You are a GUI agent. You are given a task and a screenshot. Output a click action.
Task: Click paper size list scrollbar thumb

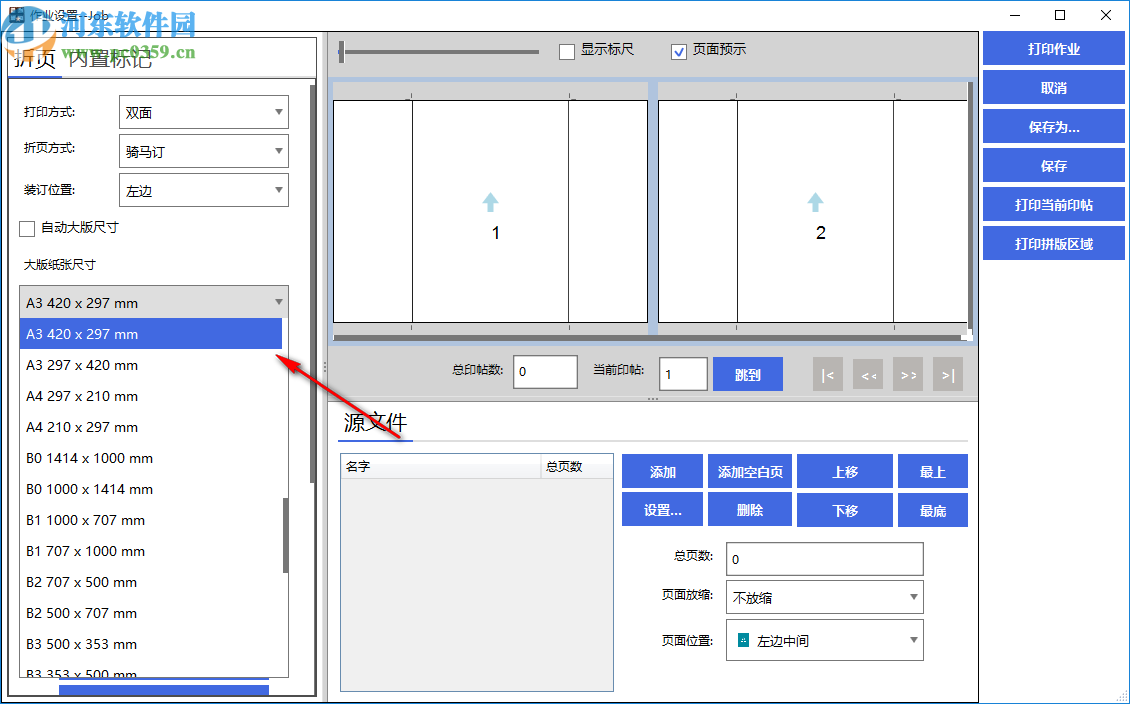coord(285,535)
